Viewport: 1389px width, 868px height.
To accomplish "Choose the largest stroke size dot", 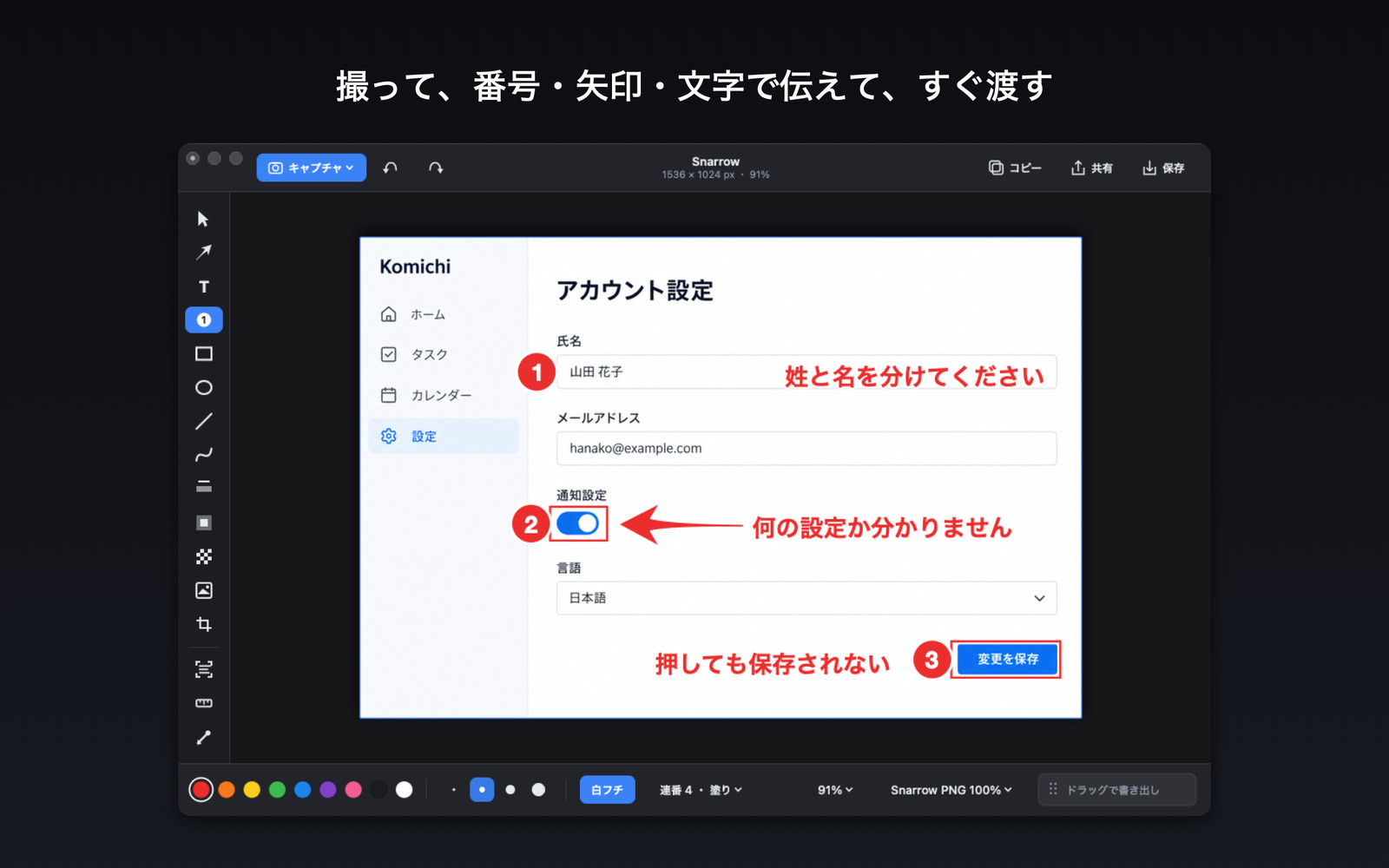I will point(538,790).
